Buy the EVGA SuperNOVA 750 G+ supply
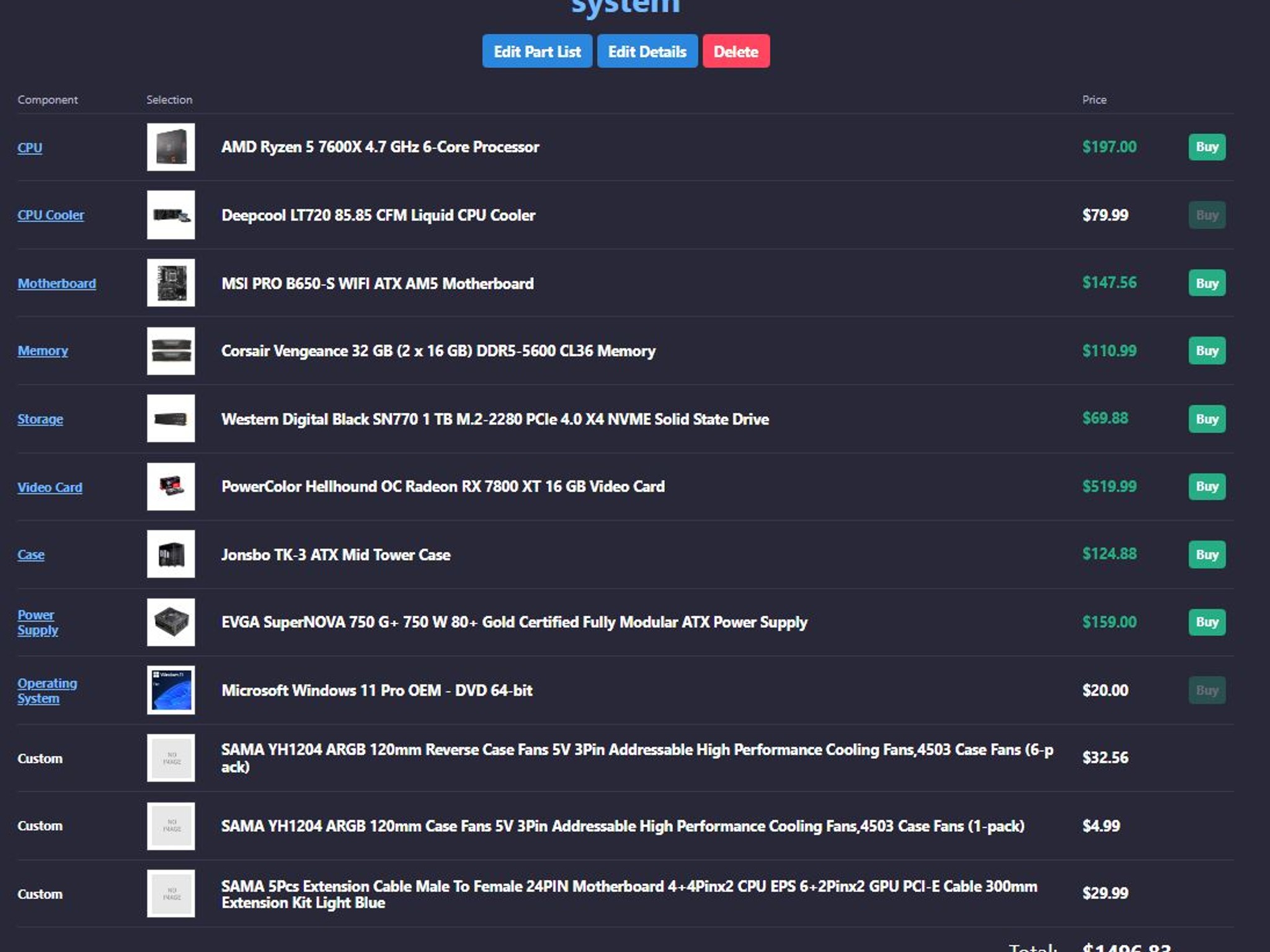 click(1207, 622)
